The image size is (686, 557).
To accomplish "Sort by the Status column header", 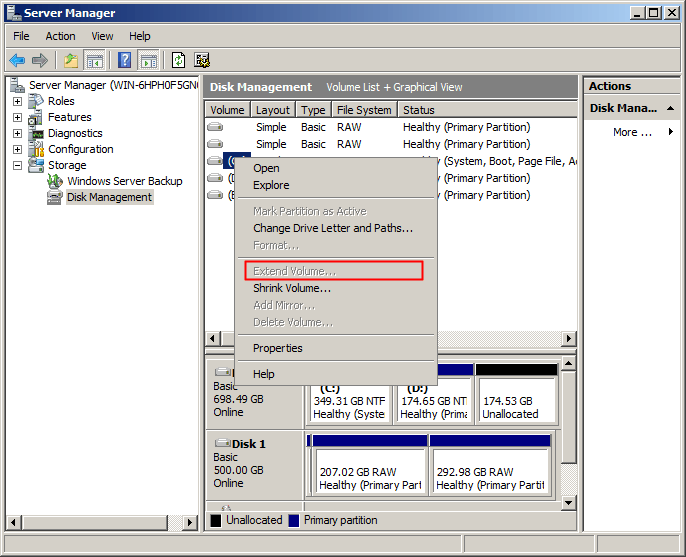I will (487, 110).
